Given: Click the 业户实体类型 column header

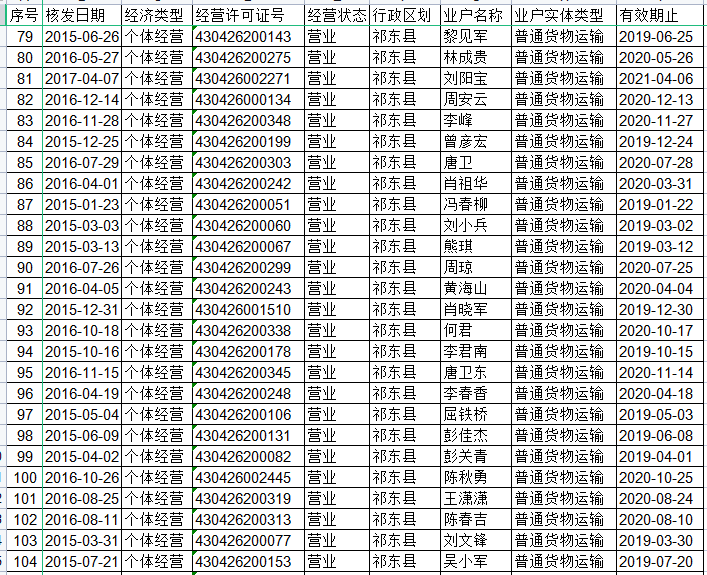Looking at the screenshot, I should point(559,15).
